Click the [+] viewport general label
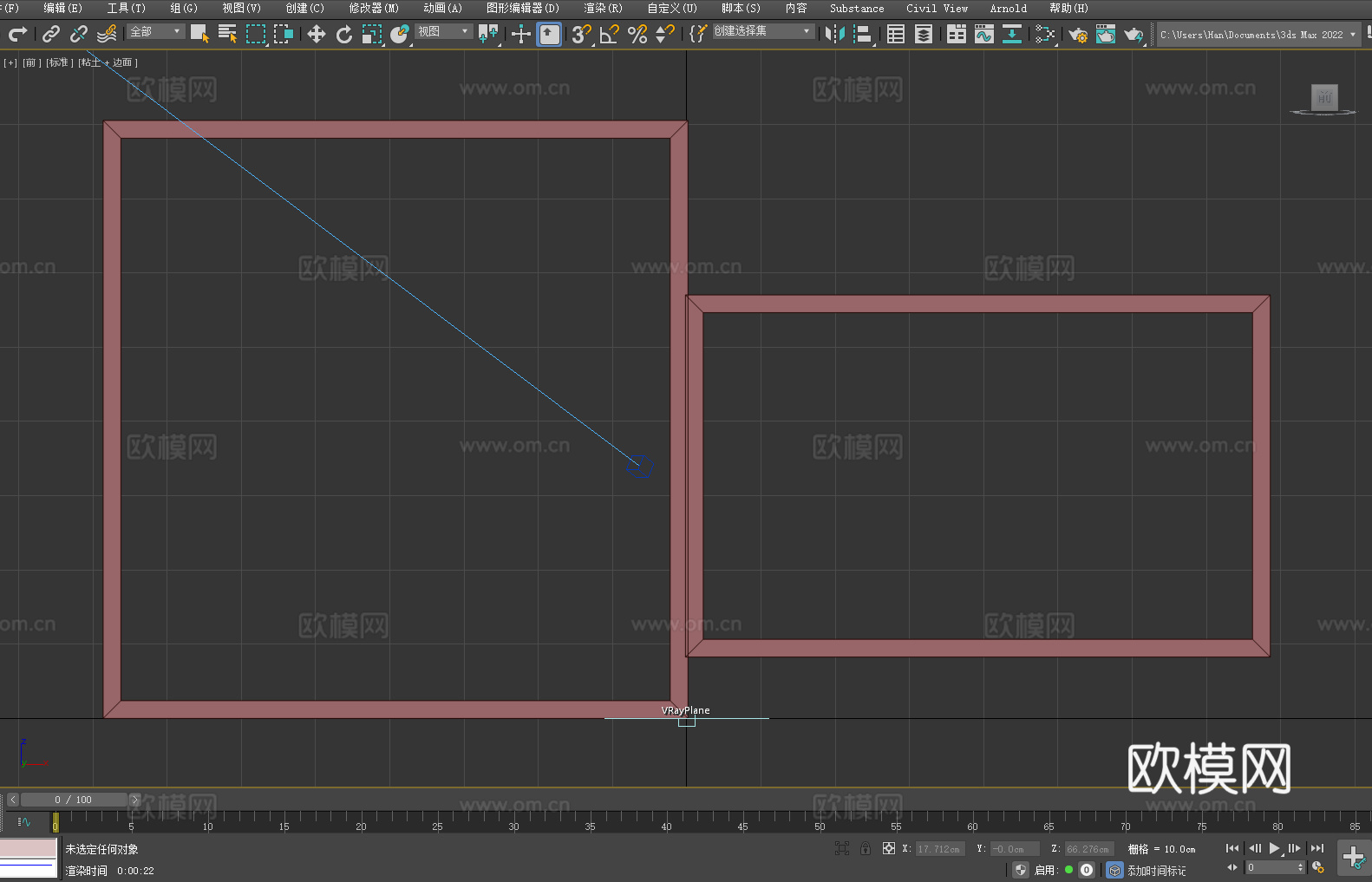 10,62
